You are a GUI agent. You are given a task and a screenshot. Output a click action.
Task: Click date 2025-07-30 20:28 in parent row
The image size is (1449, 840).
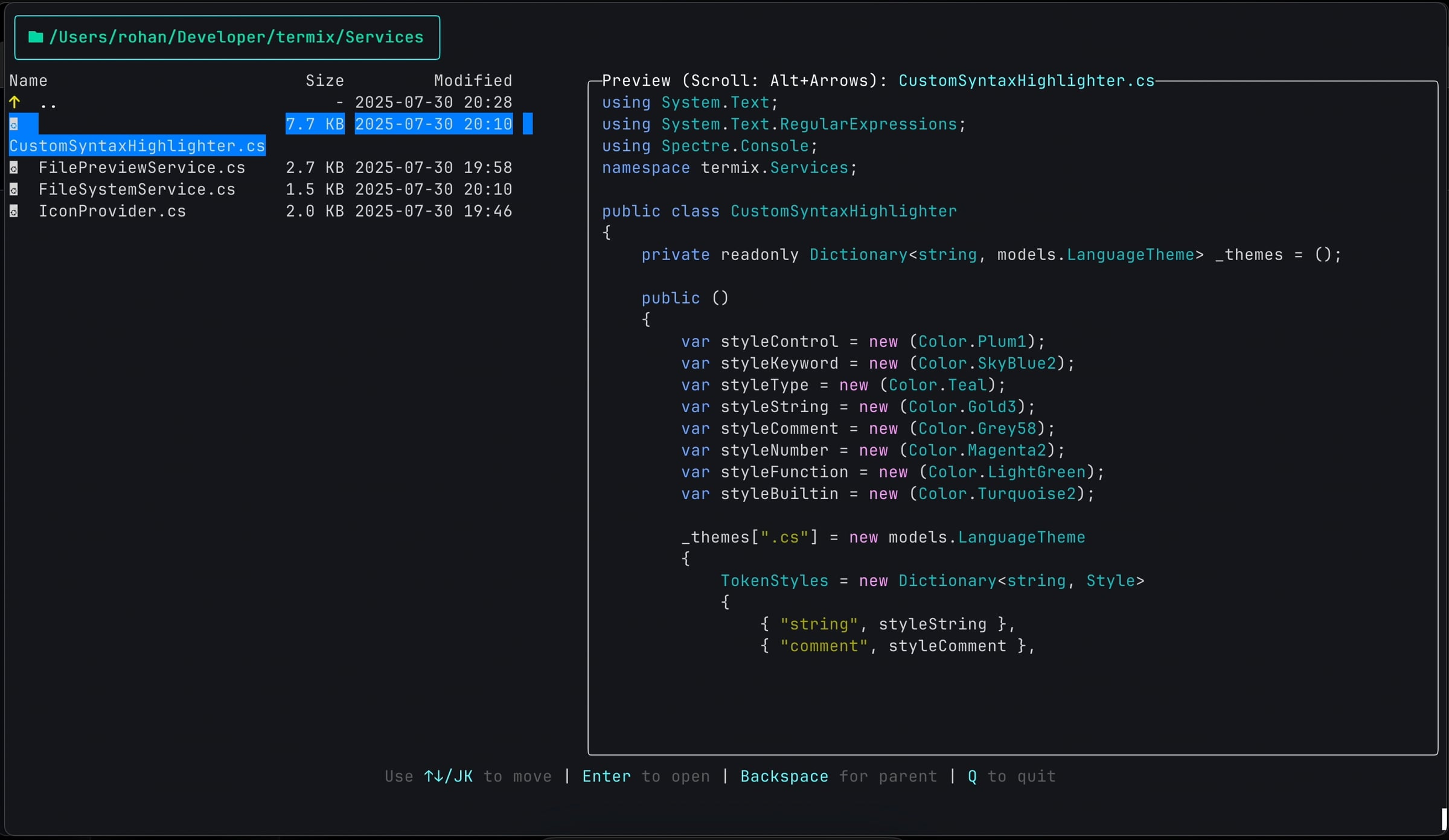[x=433, y=103]
